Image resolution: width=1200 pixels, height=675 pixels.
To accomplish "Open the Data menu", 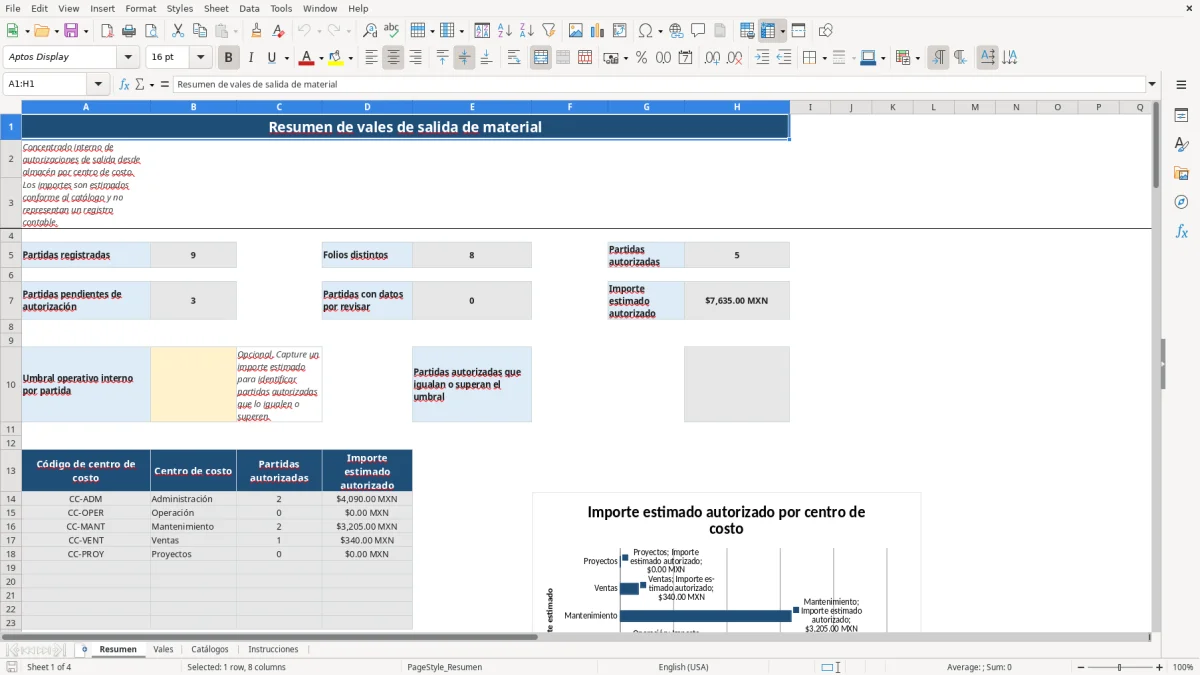I will point(249,8).
